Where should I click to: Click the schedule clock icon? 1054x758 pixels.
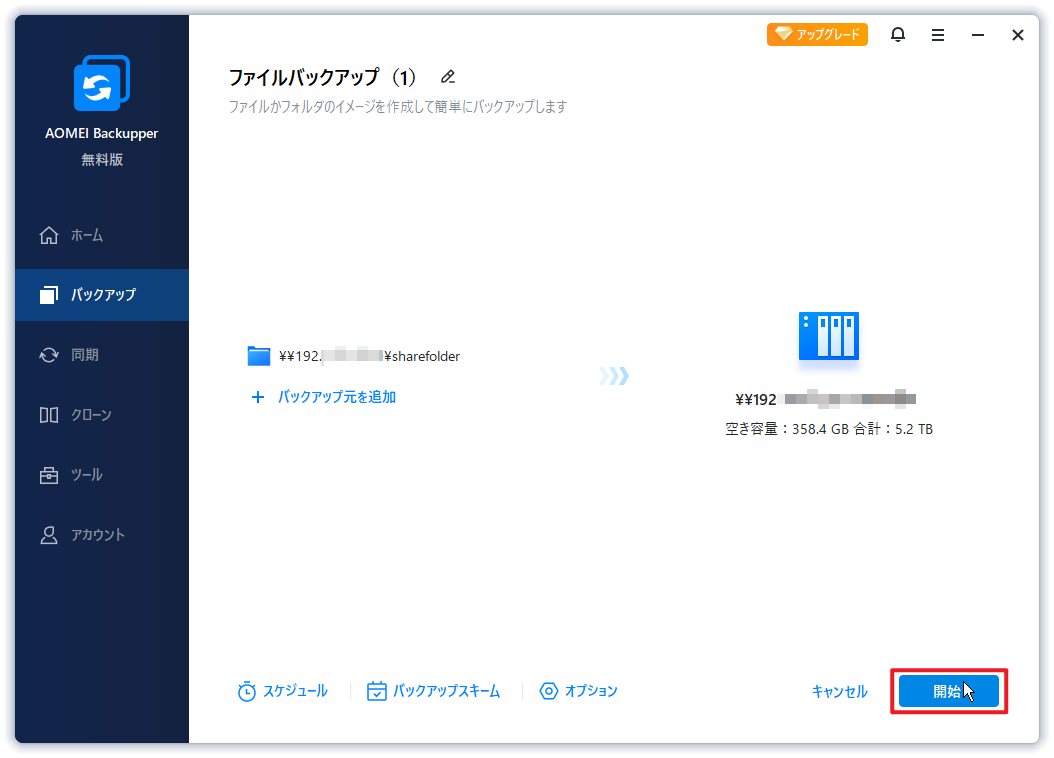pyautogui.click(x=247, y=691)
